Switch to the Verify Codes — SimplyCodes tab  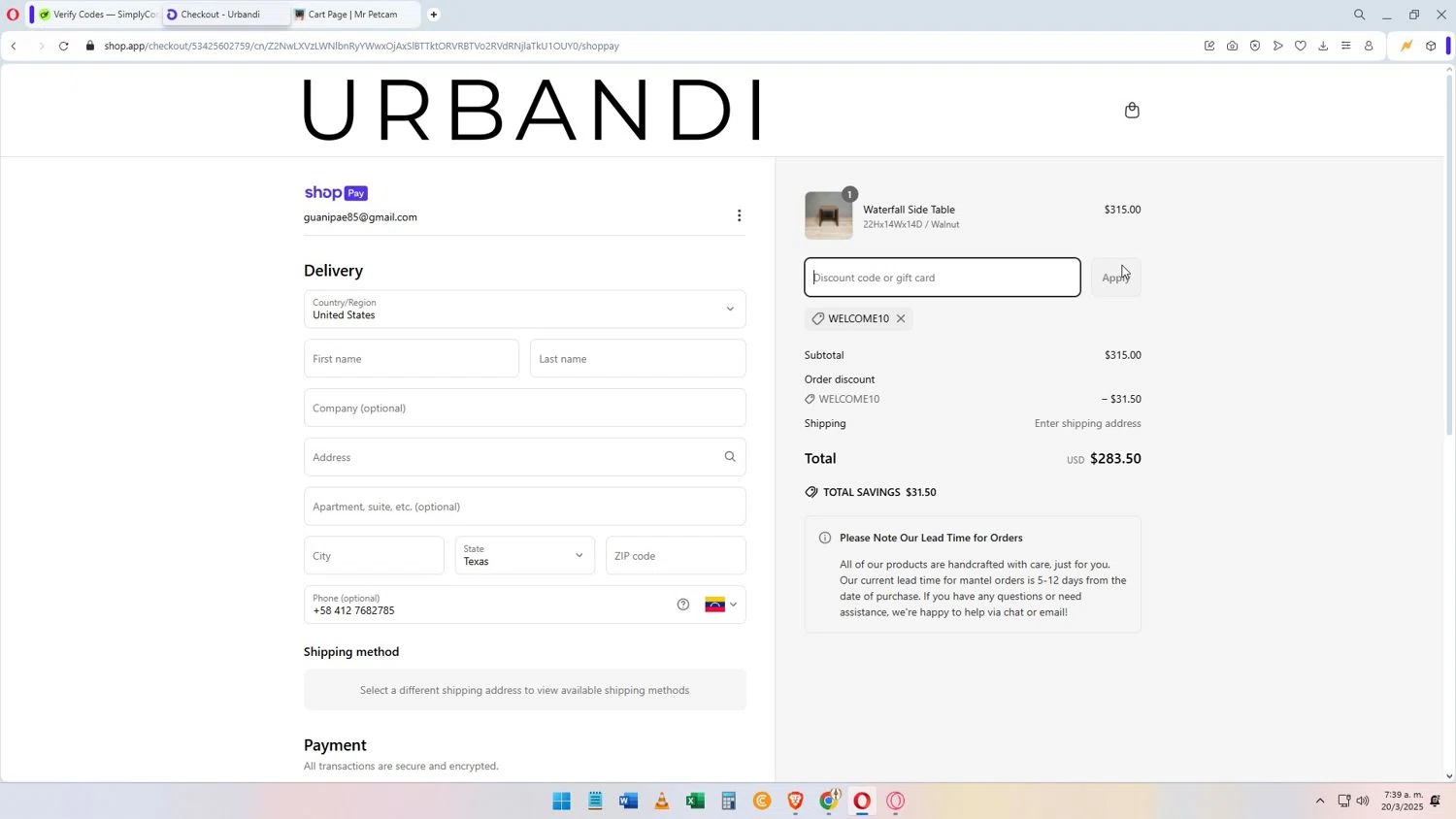[x=97, y=15]
